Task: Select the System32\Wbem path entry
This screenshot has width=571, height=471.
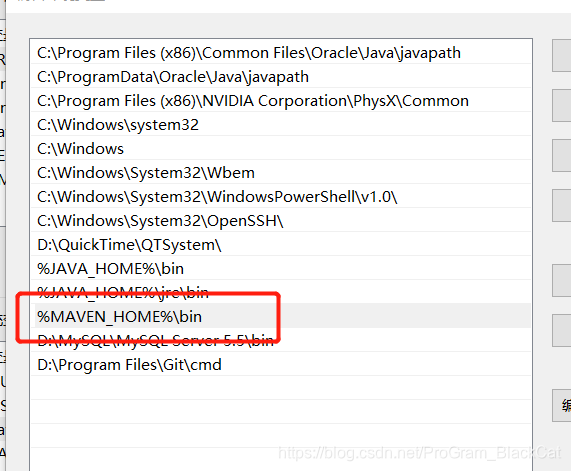Action: [x=281, y=173]
